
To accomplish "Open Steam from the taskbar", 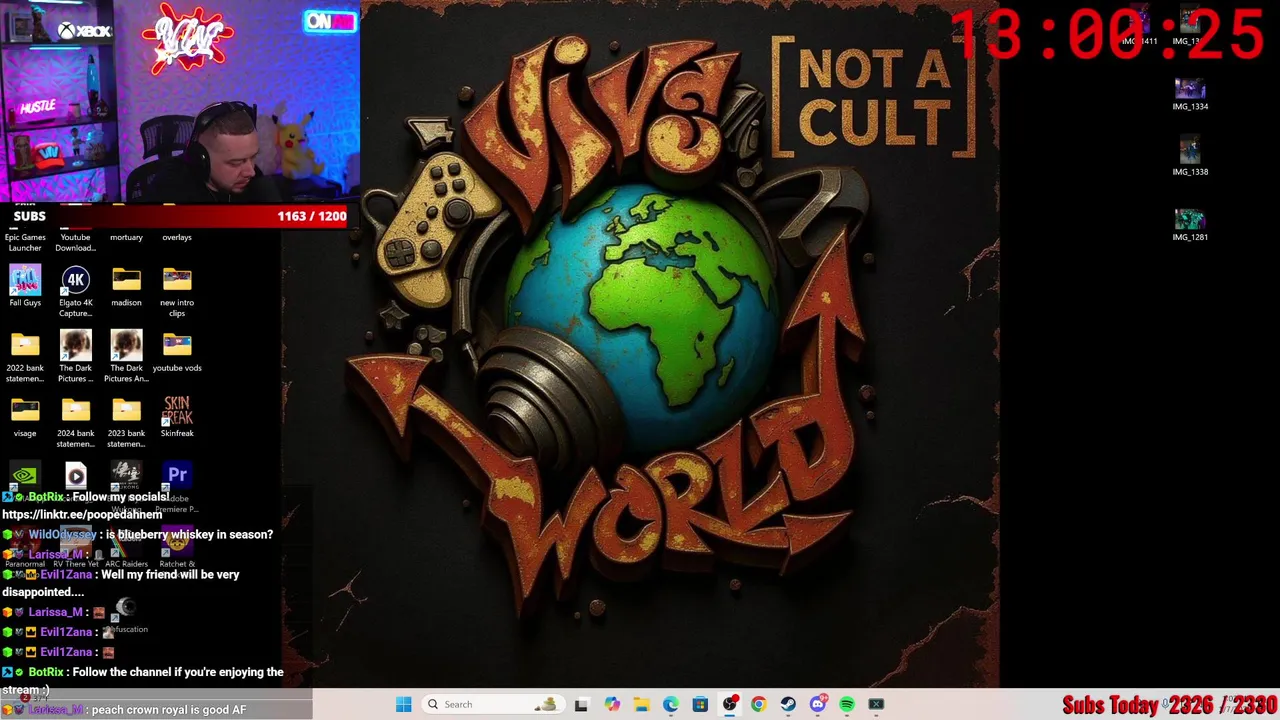I will (788, 704).
